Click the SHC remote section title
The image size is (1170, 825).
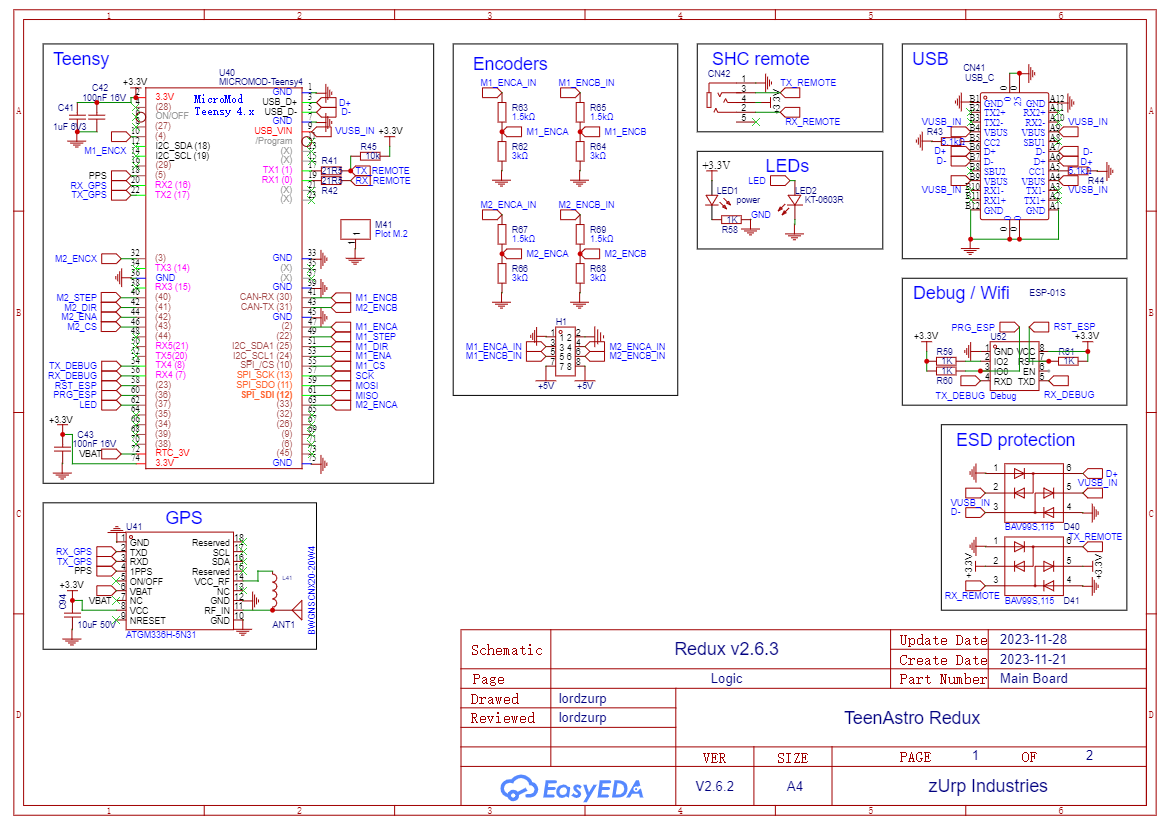(760, 59)
